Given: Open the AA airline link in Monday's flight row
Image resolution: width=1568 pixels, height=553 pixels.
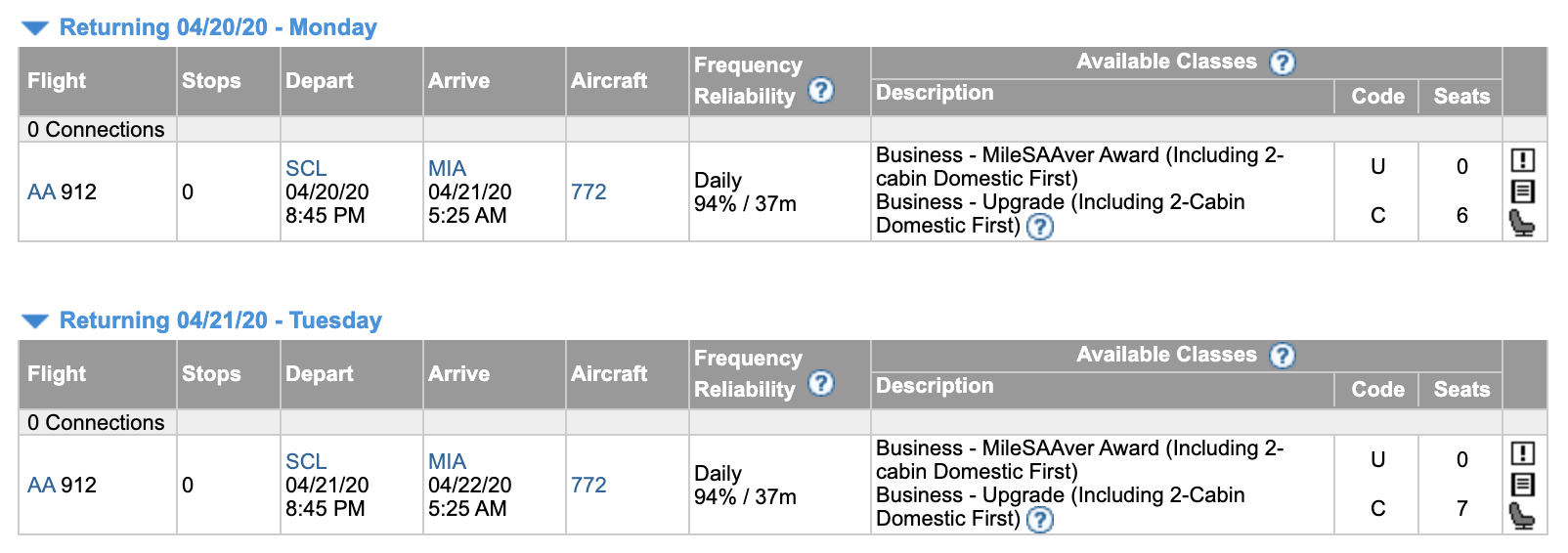Looking at the screenshot, I should [x=41, y=192].
